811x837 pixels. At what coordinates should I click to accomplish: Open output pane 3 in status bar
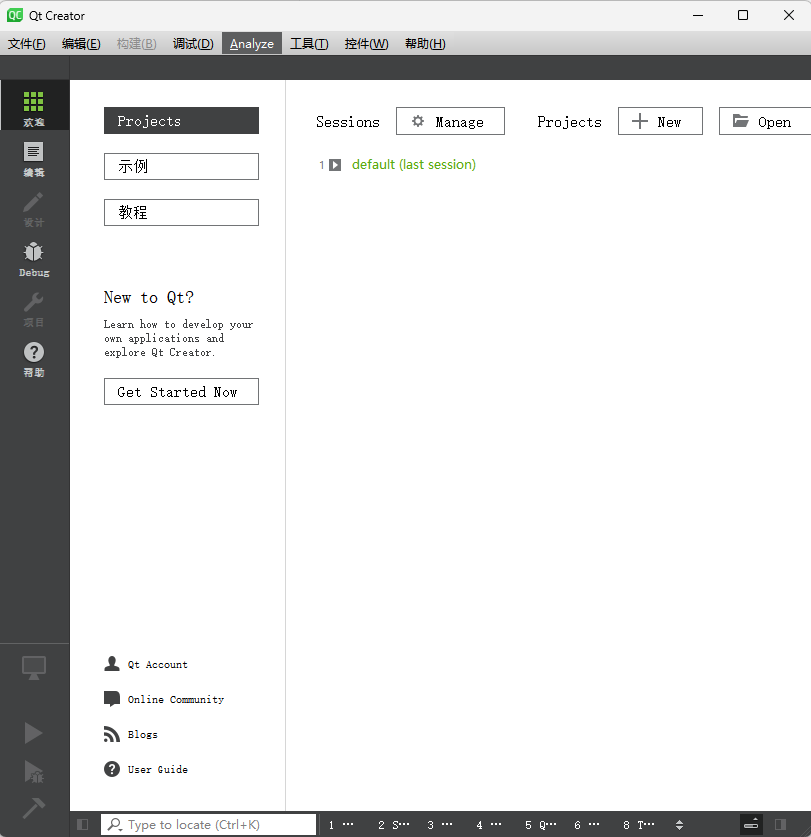[x=440, y=825]
